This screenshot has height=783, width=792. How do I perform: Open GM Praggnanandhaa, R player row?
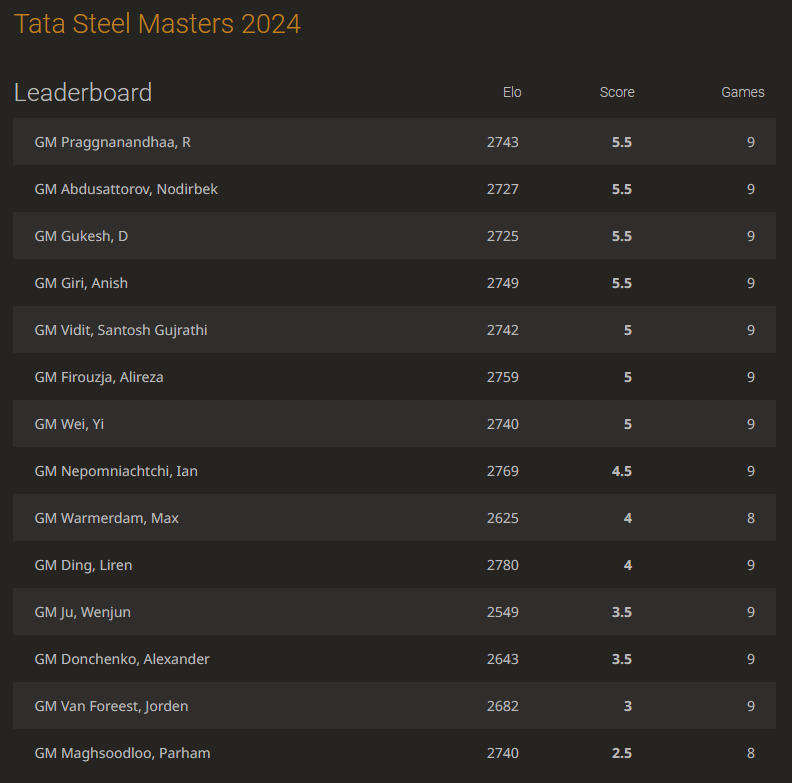(x=113, y=142)
